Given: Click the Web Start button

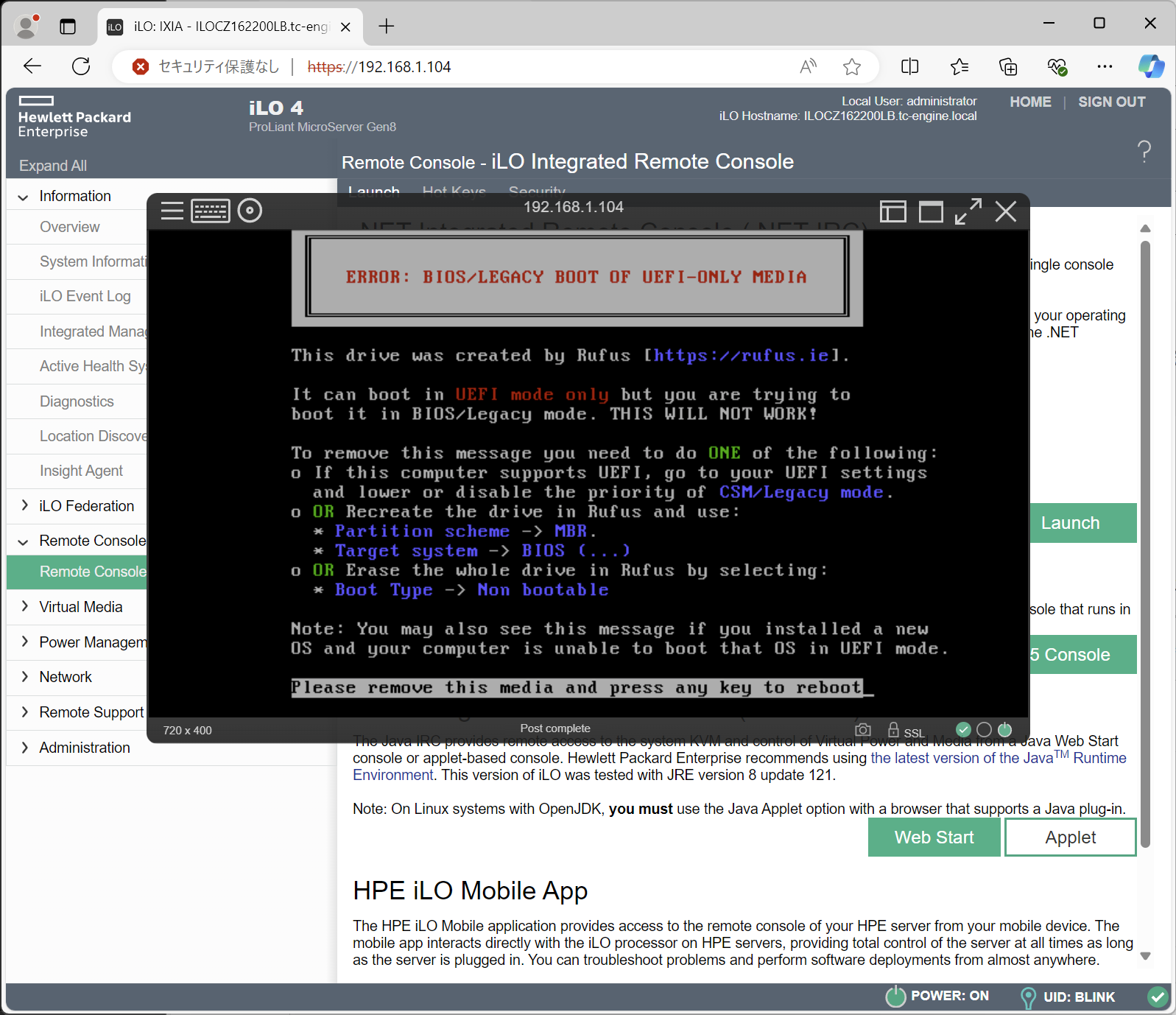Looking at the screenshot, I should coord(934,837).
